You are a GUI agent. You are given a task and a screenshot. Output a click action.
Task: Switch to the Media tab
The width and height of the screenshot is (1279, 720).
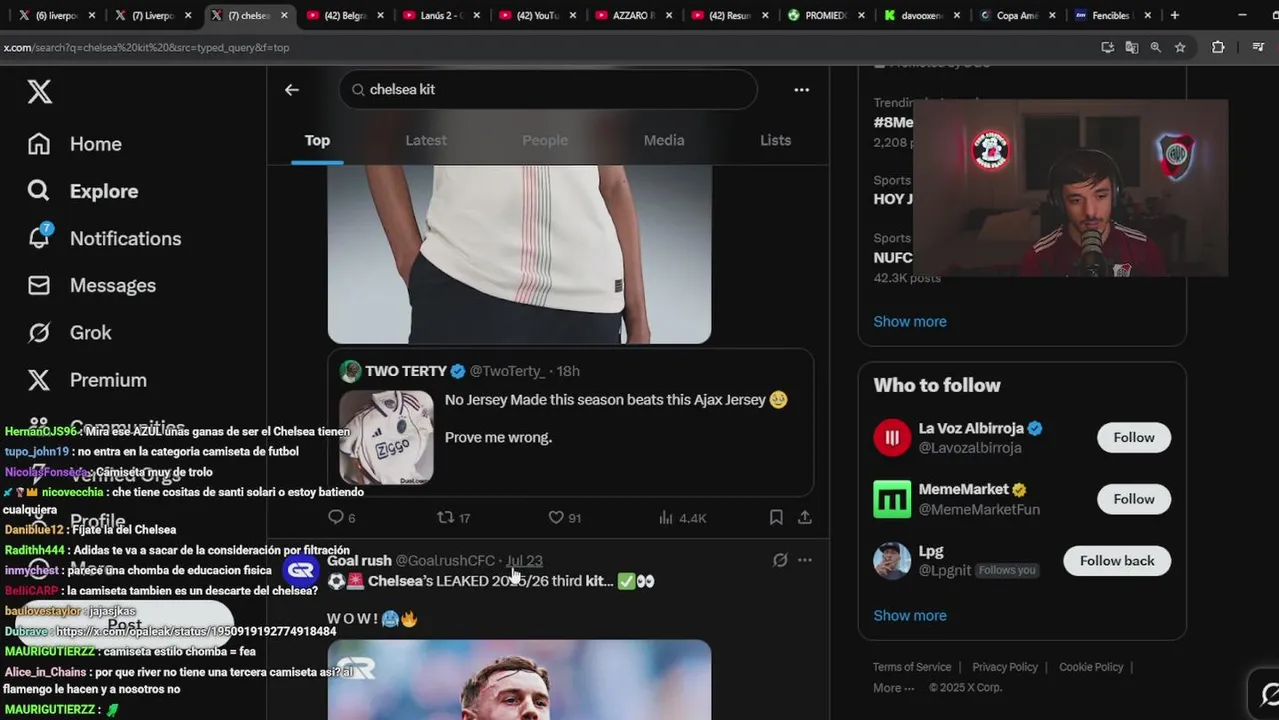coord(664,141)
